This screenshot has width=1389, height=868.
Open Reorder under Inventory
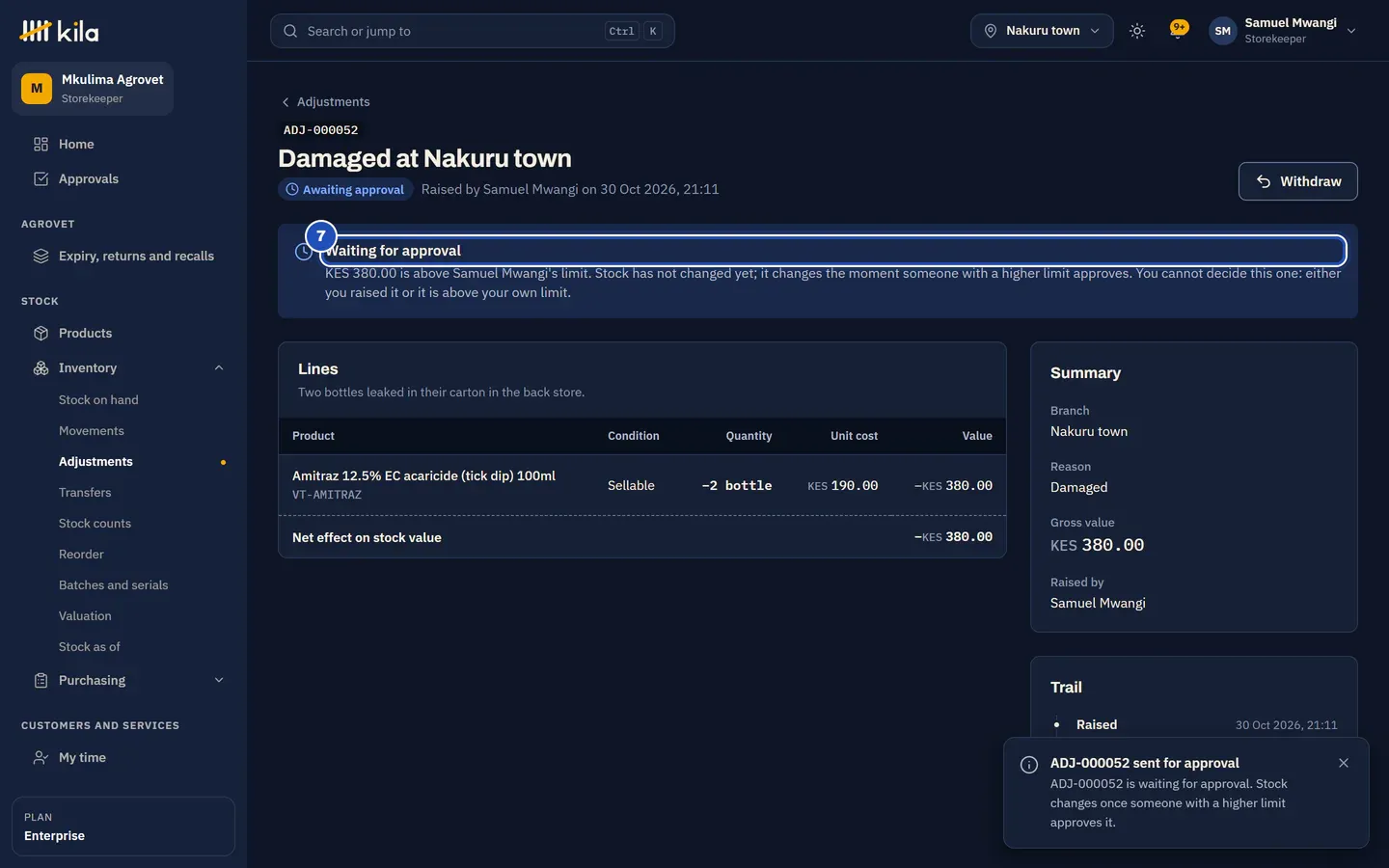(81, 554)
